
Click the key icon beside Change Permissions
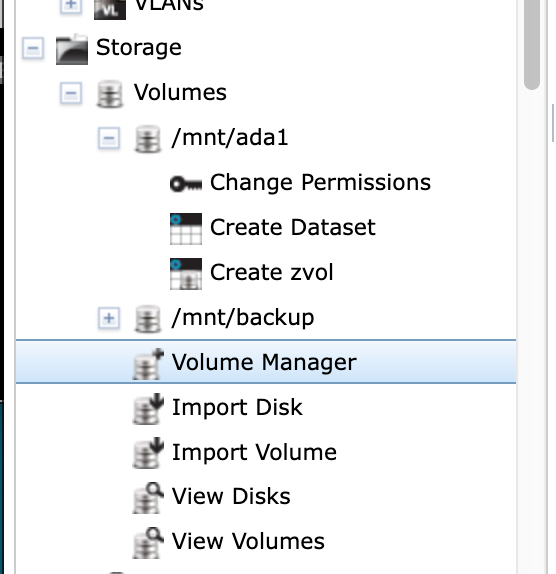186,183
